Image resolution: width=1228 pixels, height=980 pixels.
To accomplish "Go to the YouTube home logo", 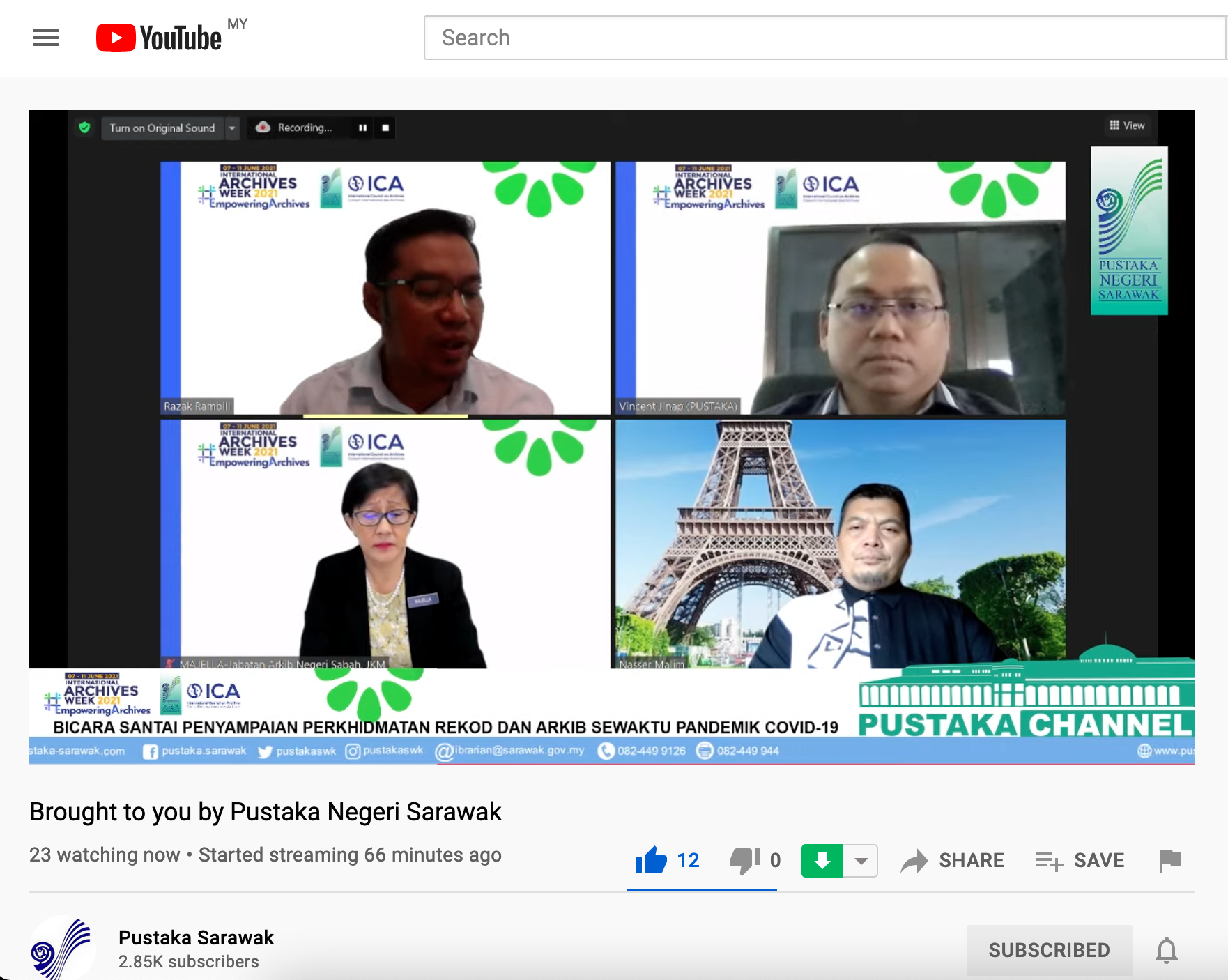I will pos(159,38).
